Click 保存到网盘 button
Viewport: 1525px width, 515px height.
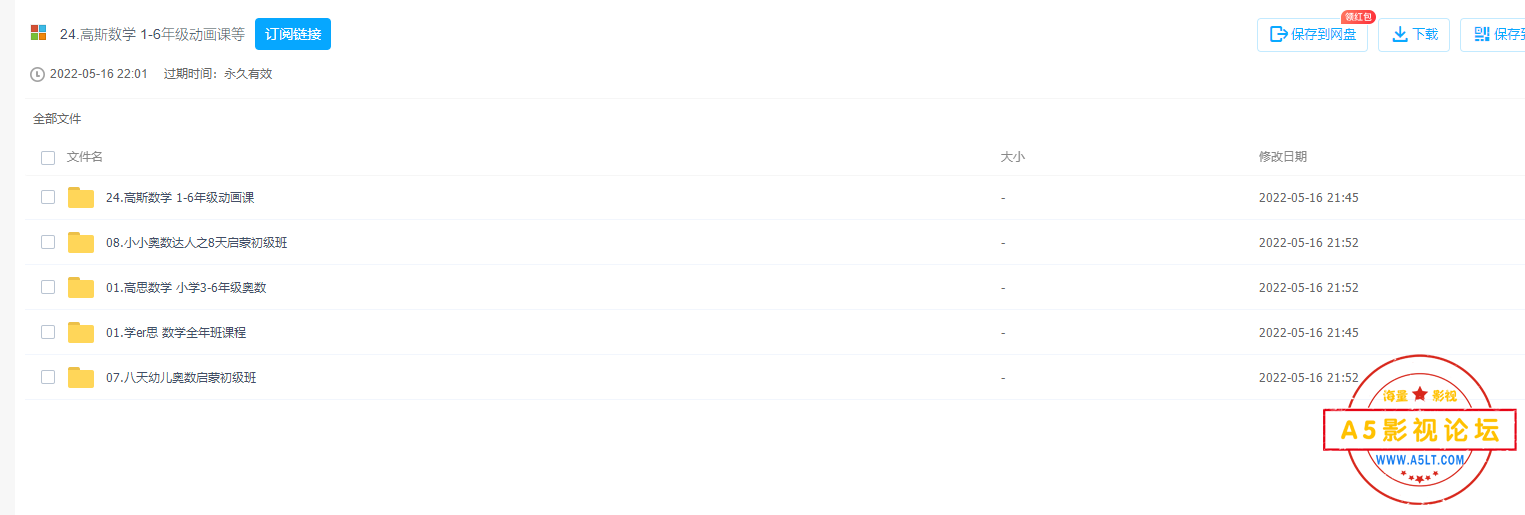(x=1312, y=34)
